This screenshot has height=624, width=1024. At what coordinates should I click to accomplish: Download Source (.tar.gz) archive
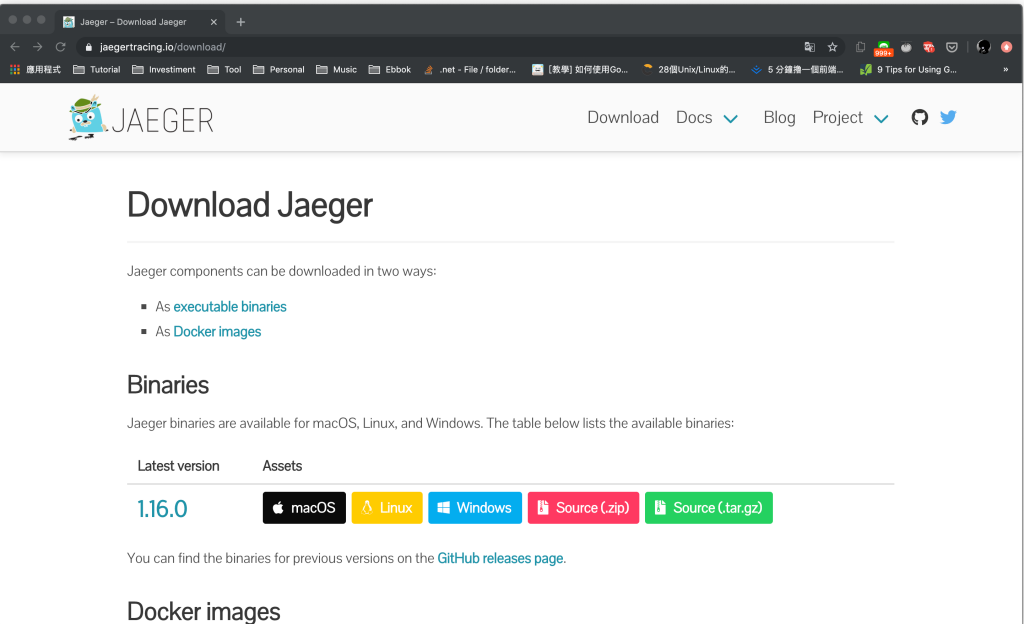pyautogui.click(x=709, y=508)
